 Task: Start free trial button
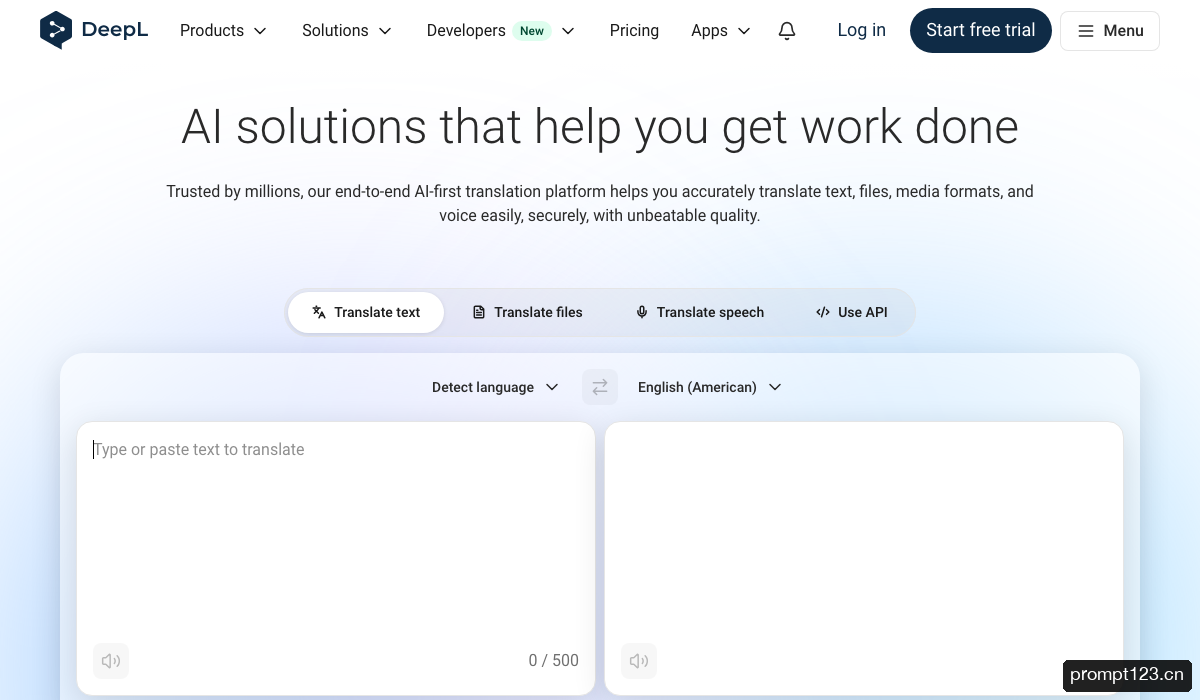coord(981,30)
